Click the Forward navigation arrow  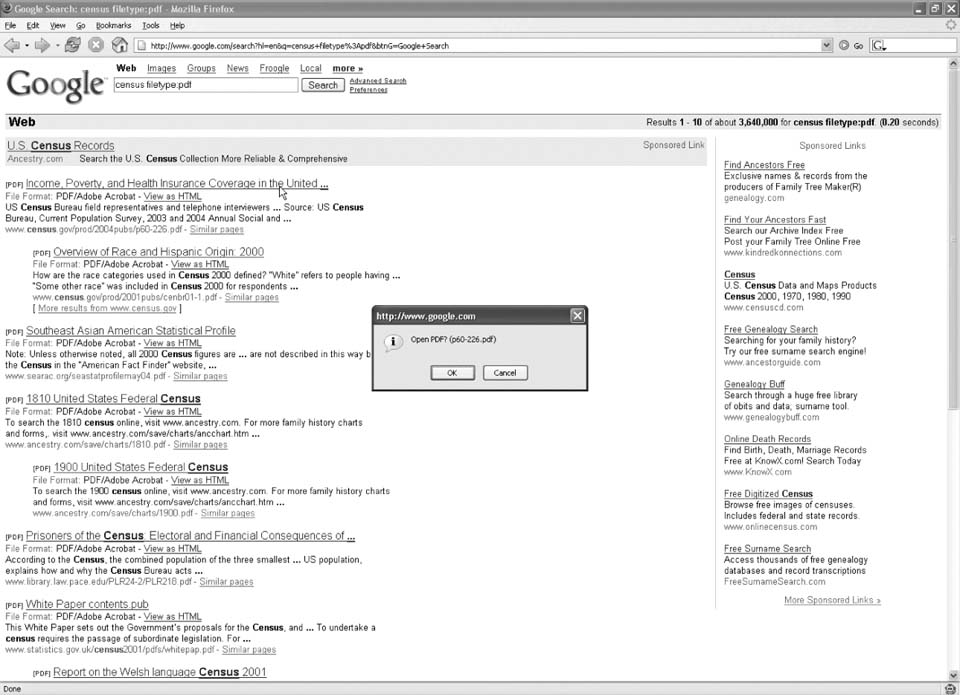(41, 45)
